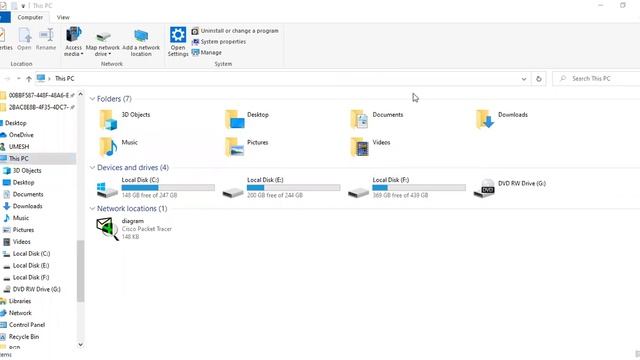Focus the Search This PC field
640x360 pixels.
[596, 78]
